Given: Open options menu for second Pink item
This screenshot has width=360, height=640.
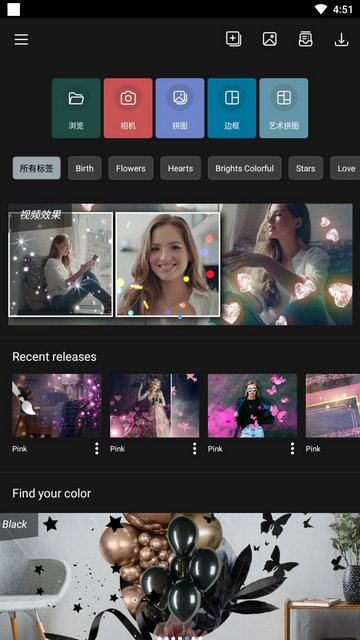Looking at the screenshot, I should (195, 449).
